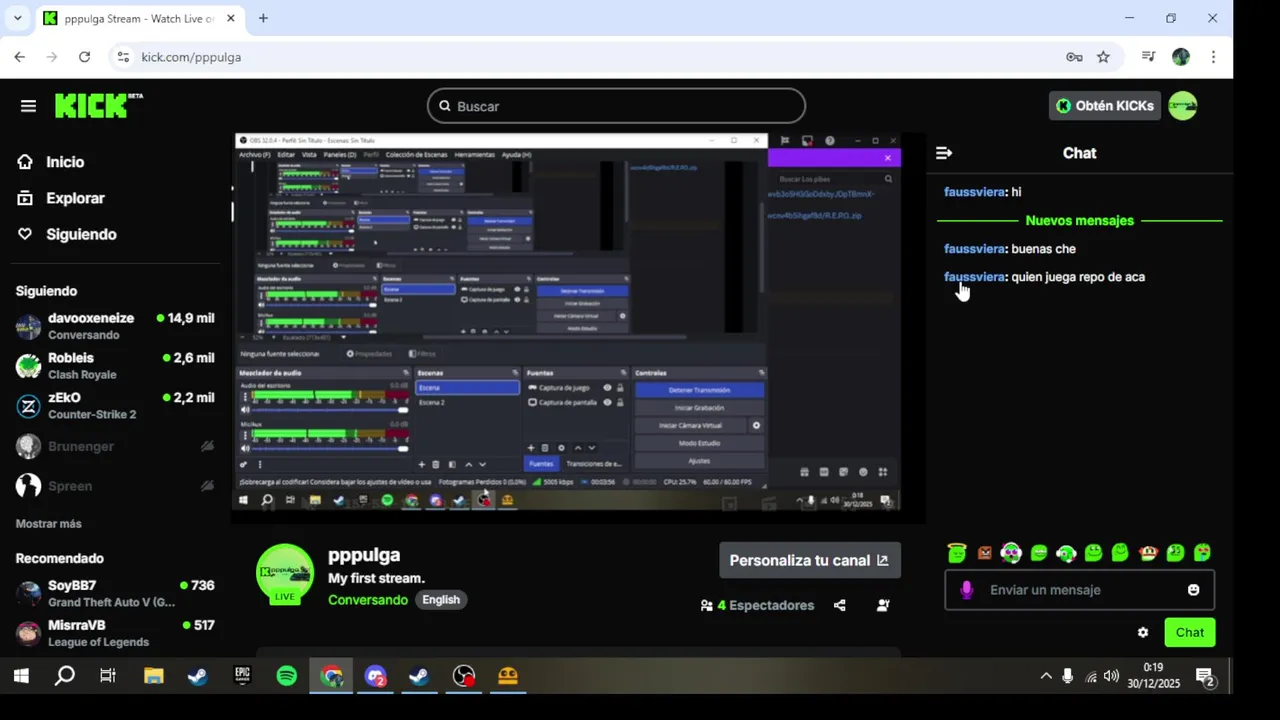Open Windows notification center icon
Screen dimensions: 1280x720
tap(1205, 677)
